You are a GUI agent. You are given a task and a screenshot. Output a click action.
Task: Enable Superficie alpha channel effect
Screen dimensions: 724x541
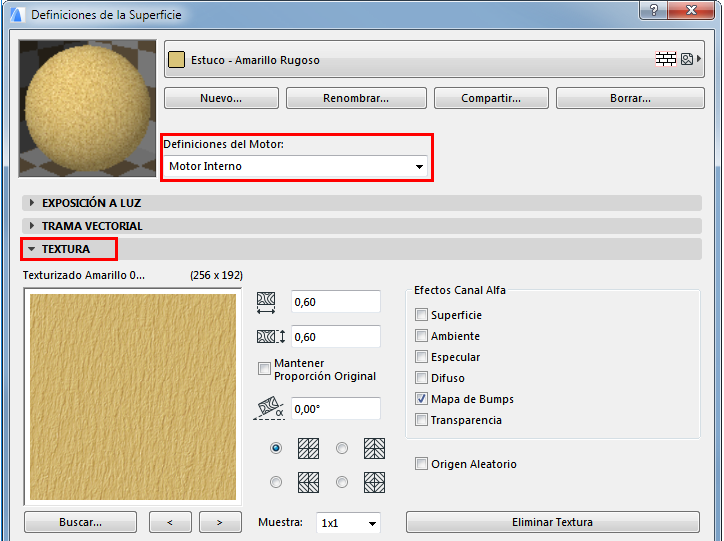[x=421, y=315]
